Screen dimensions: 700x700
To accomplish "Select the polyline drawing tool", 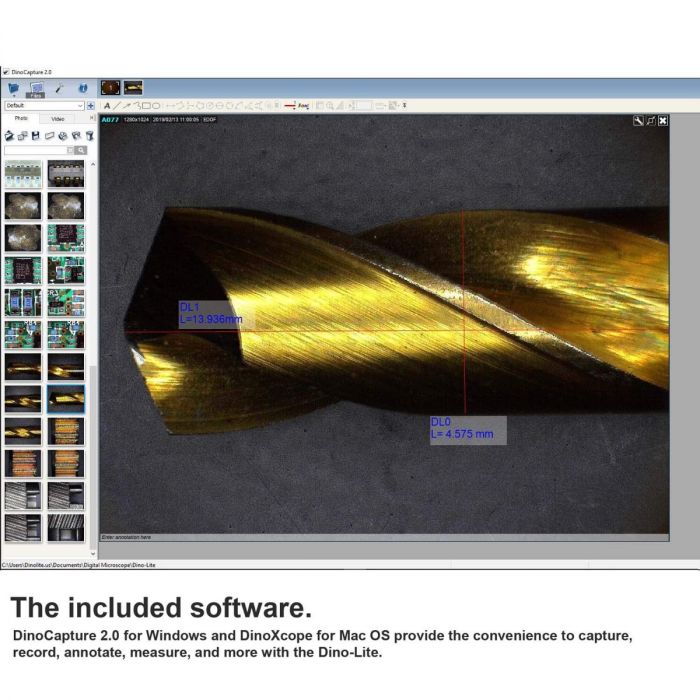I will [x=138, y=106].
